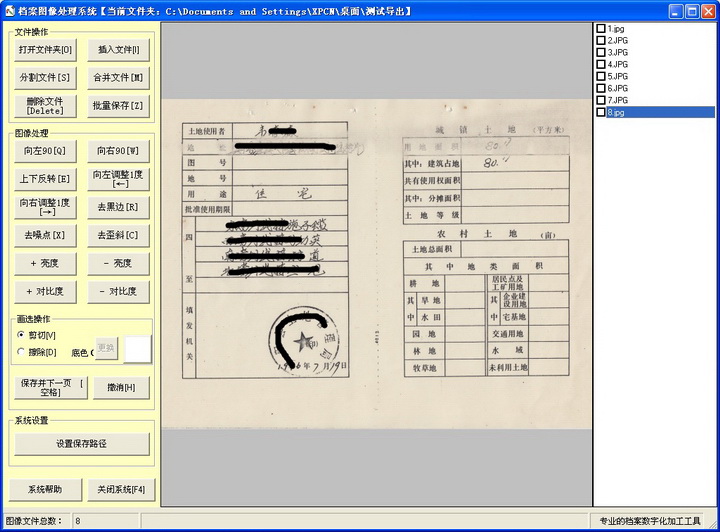Select file name 4.JPG in list
Screen dimensions: 720x532
(x=618, y=64)
